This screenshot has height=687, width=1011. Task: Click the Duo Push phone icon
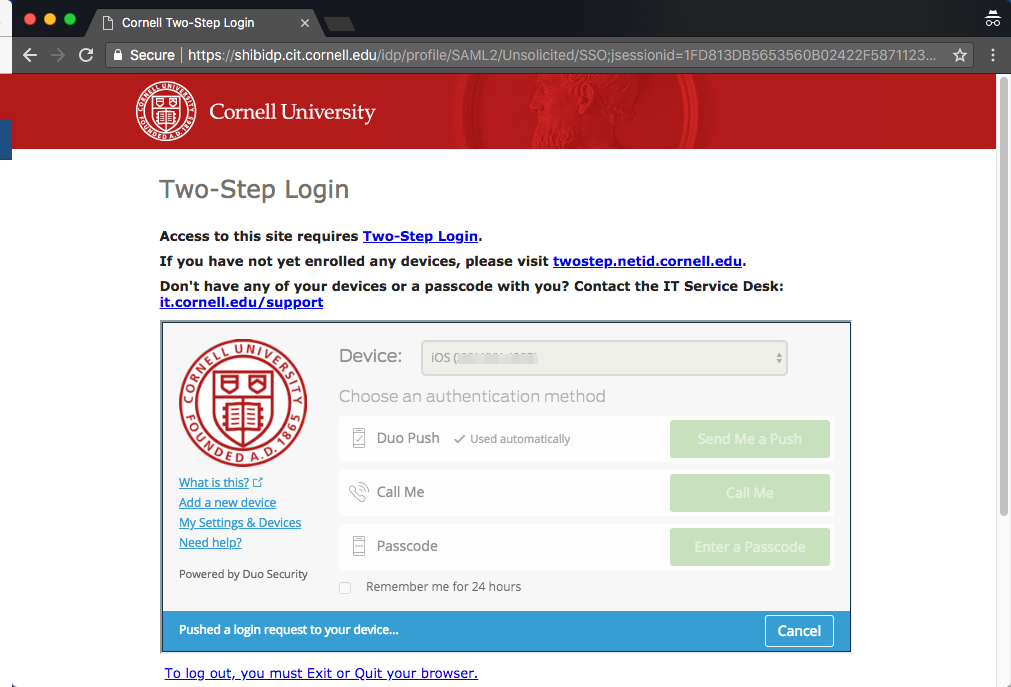pyautogui.click(x=358, y=438)
